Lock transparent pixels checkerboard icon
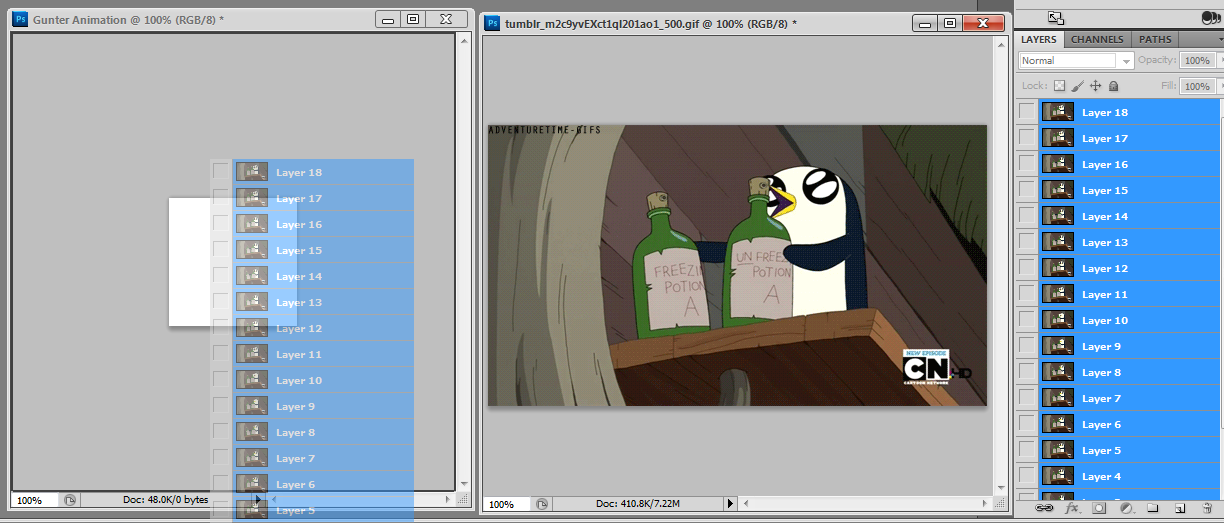Image resolution: width=1224 pixels, height=523 pixels. click(x=1060, y=87)
